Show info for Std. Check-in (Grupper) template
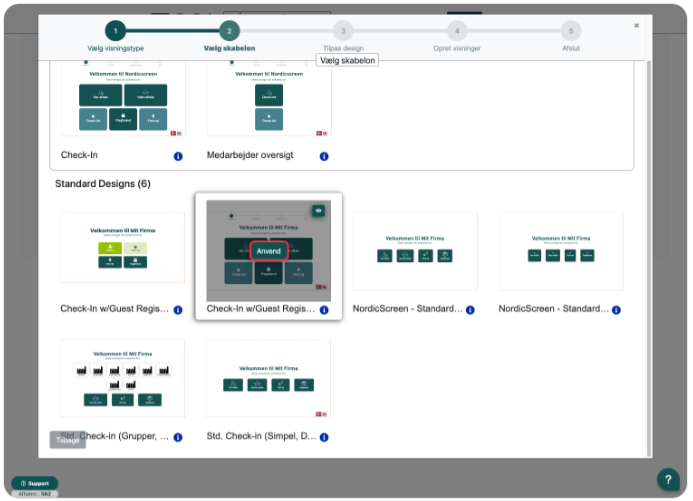 (x=178, y=437)
